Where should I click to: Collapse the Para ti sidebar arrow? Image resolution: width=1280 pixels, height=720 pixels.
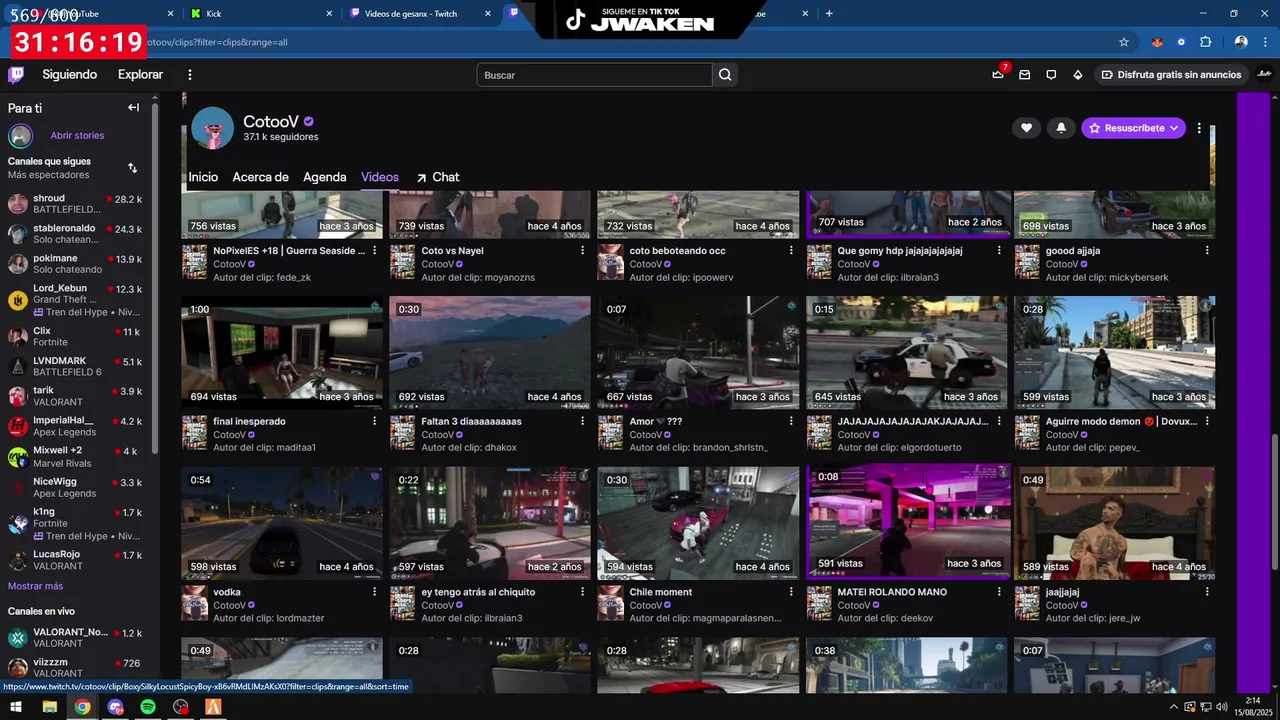click(x=133, y=107)
